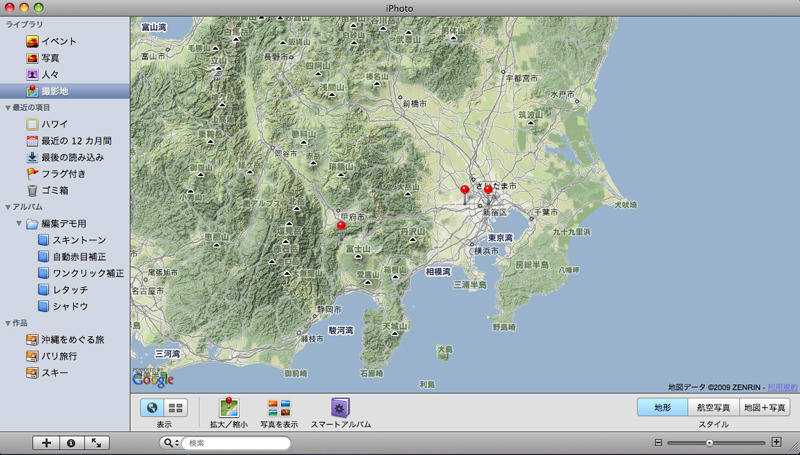Image resolution: width=800 pixels, height=455 pixels.
Task: Click the 駿河湾 map label
Action: click(341, 330)
